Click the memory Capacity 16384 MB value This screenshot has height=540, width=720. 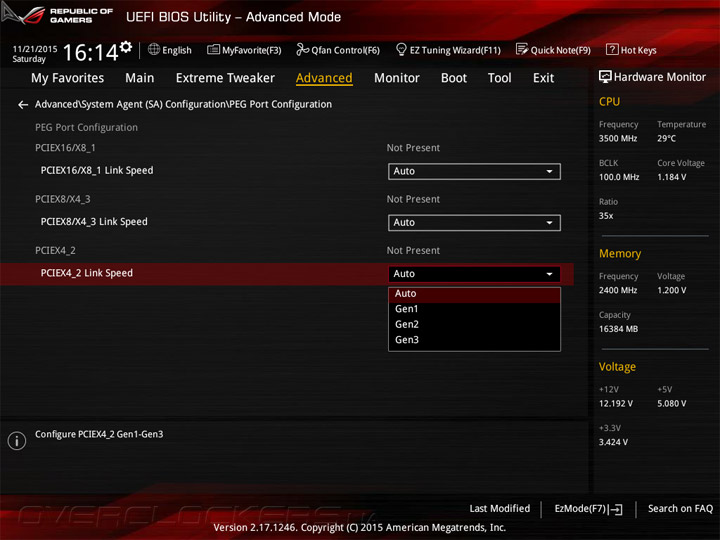(x=618, y=329)
